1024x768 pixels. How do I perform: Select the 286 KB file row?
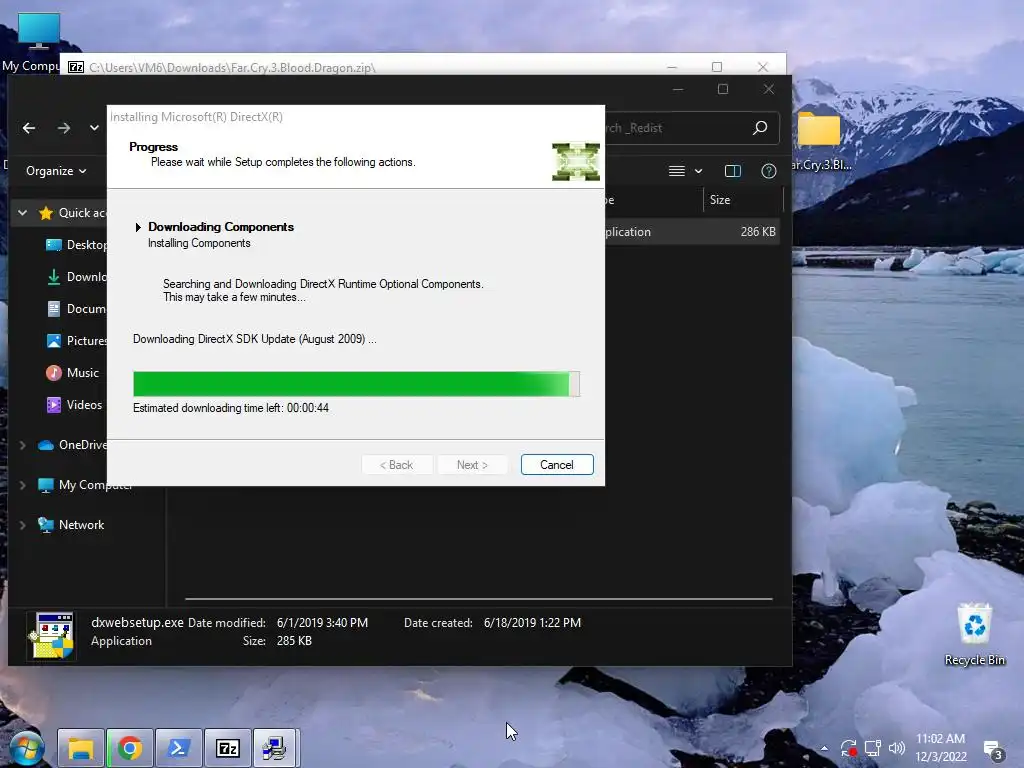pyautogui.click(x=692, y=232)
